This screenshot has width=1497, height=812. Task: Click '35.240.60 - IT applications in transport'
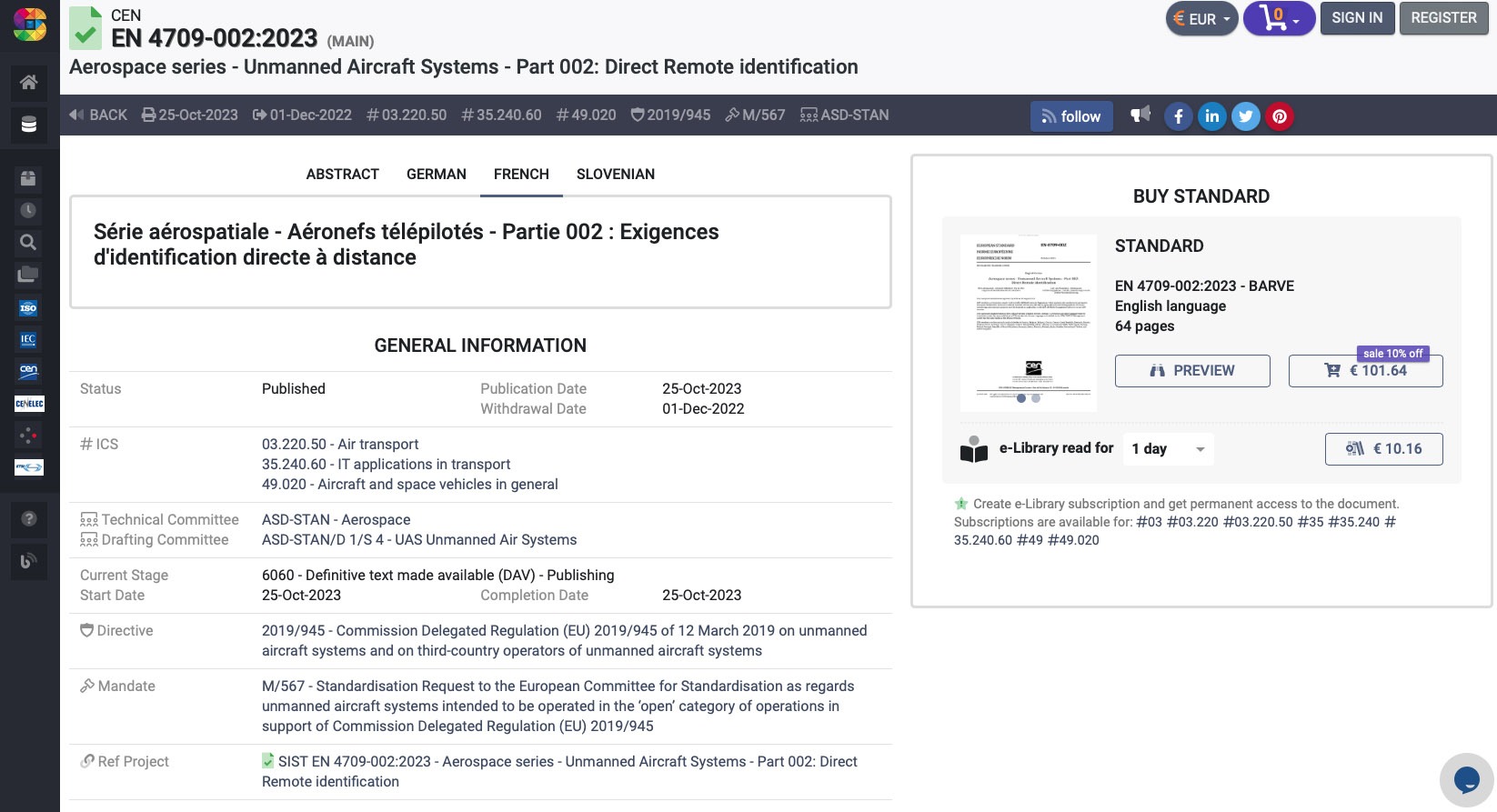pyautogui.click(x=387, y=465)
